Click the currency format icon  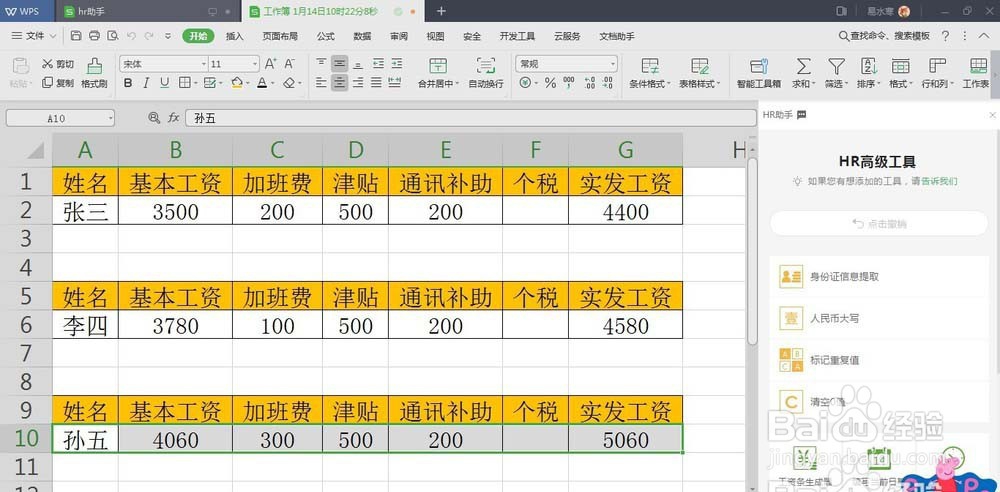click(x=525, y=83)
